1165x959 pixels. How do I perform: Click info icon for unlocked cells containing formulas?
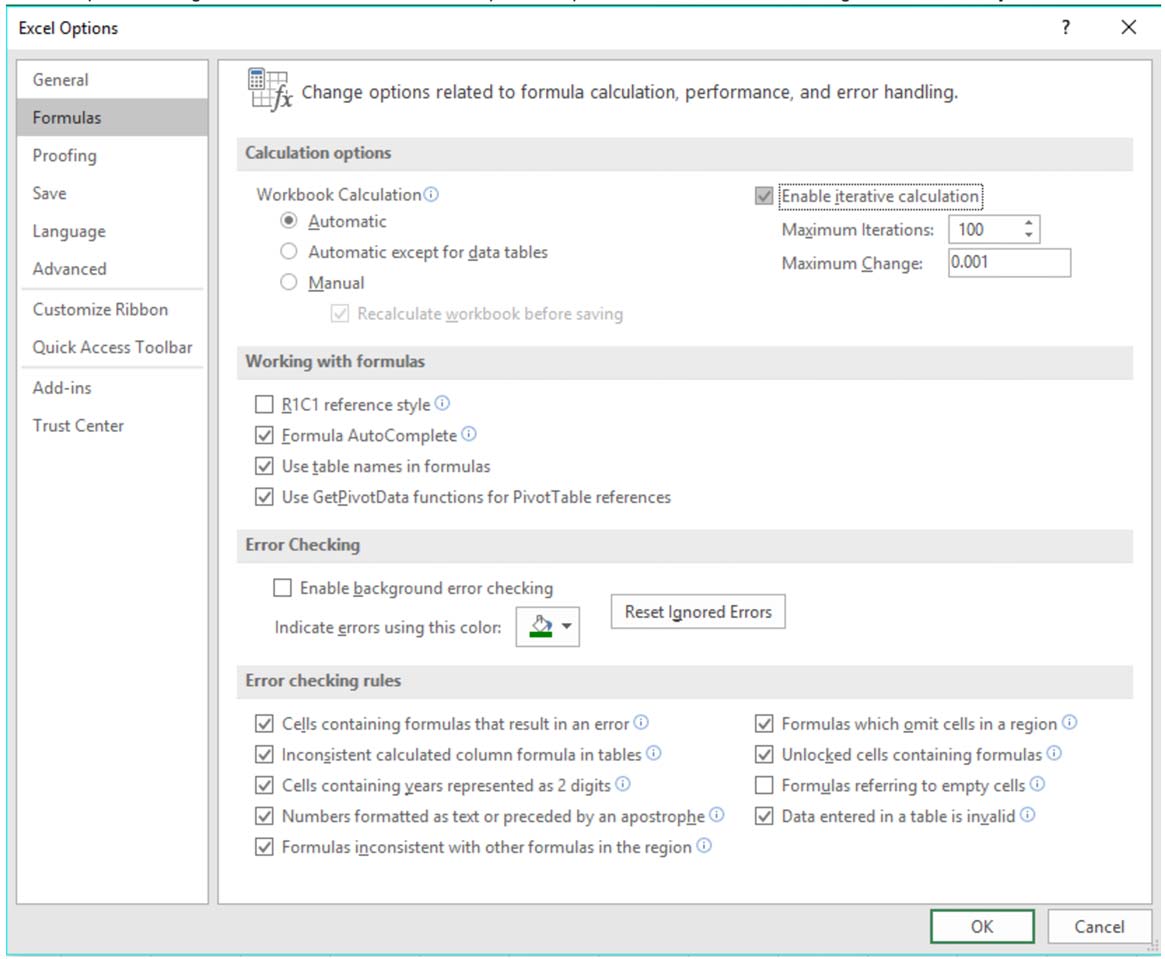click(x=1054, y=753)
